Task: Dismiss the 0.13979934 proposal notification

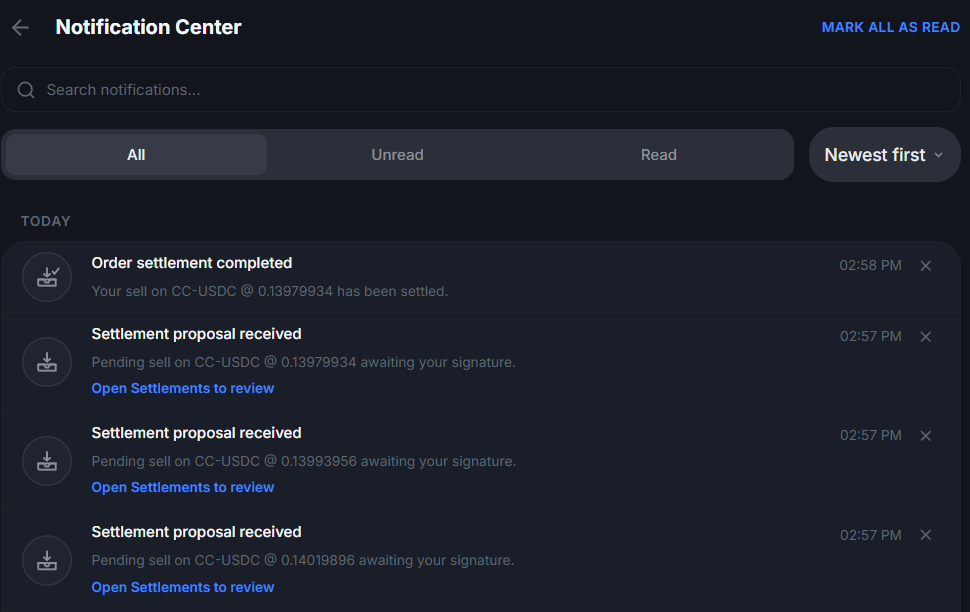Action: (925, 337)
